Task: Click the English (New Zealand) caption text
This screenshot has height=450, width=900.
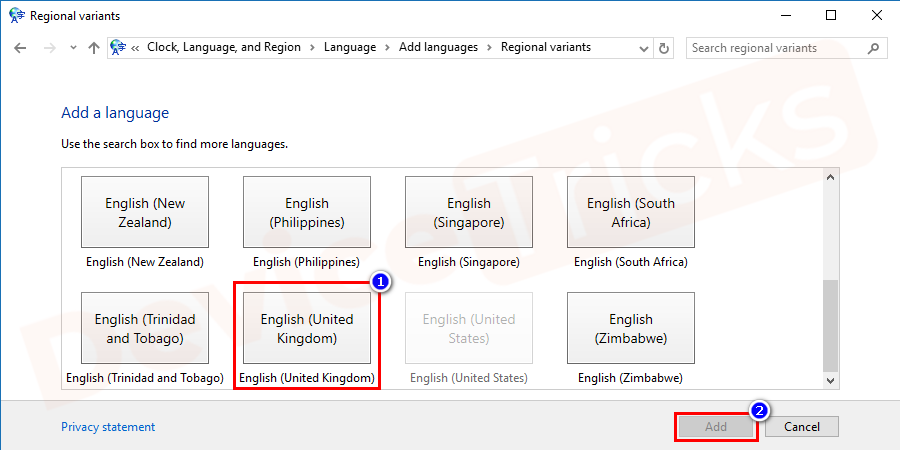Action: coord(145,262)
